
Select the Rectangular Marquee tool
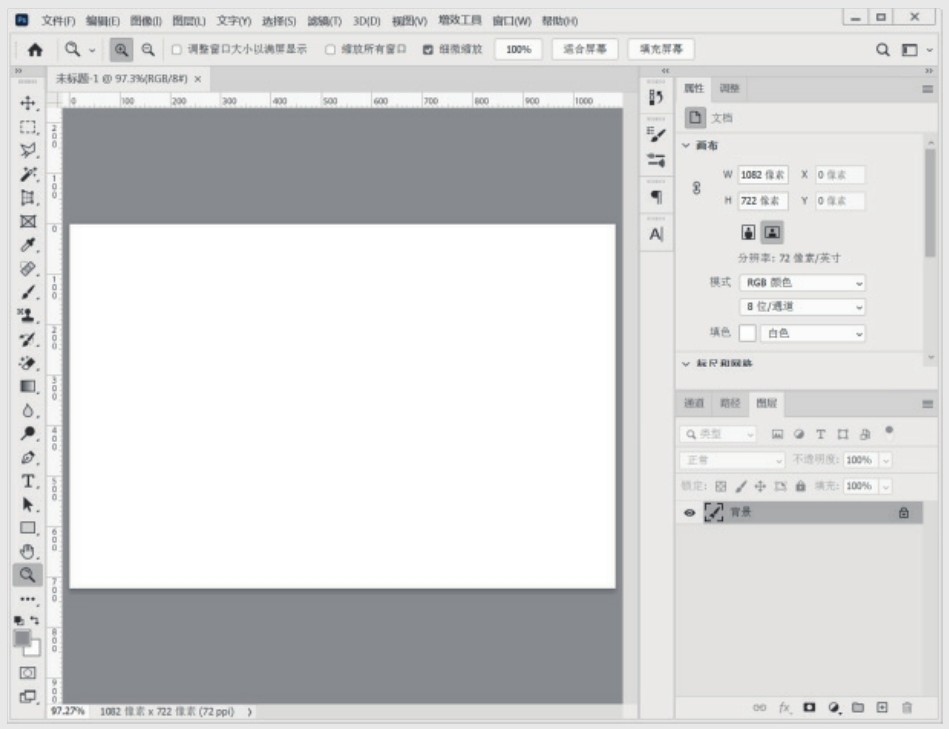click(28, 127)
